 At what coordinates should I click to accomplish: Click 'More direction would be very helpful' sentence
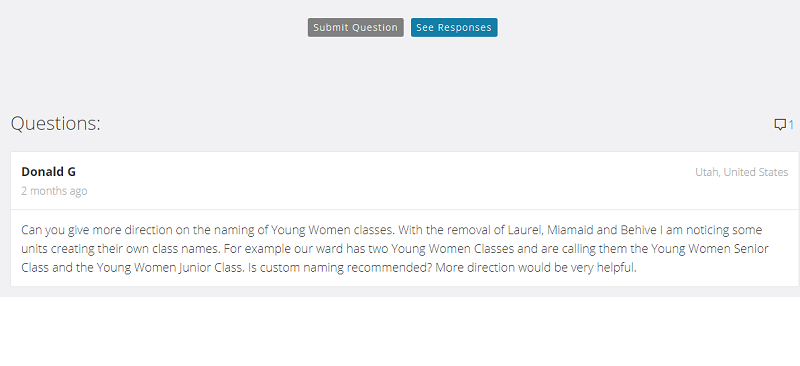[536, 267]
